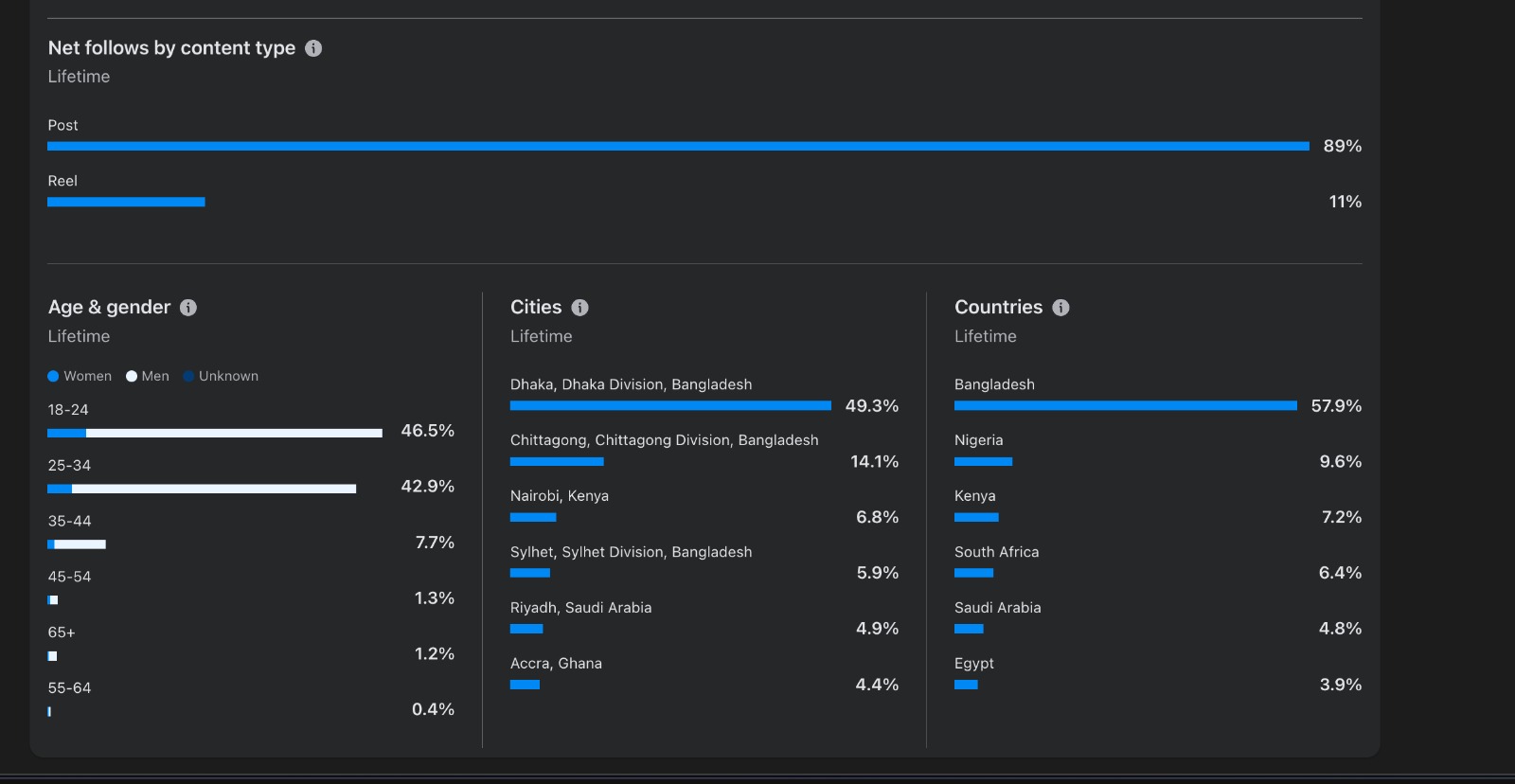
Task: Click the Bangladesh country bar
Action: coord(1125,405)
